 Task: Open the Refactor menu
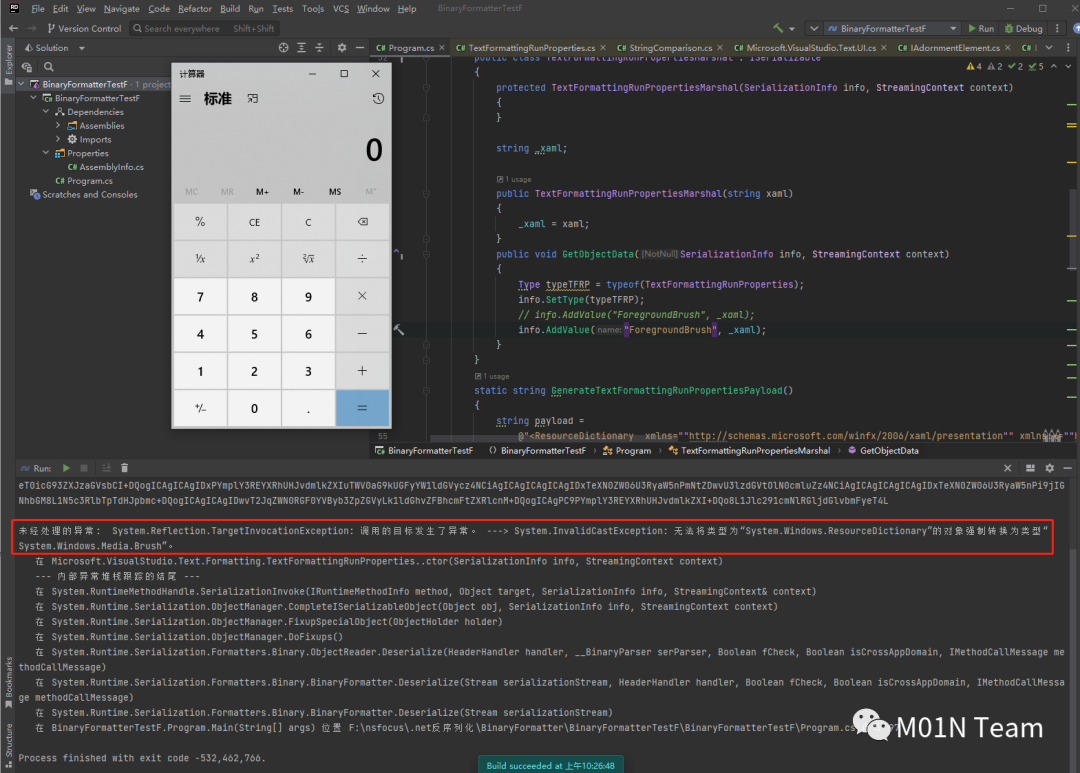pyautogui.click(x=194, y=9)
